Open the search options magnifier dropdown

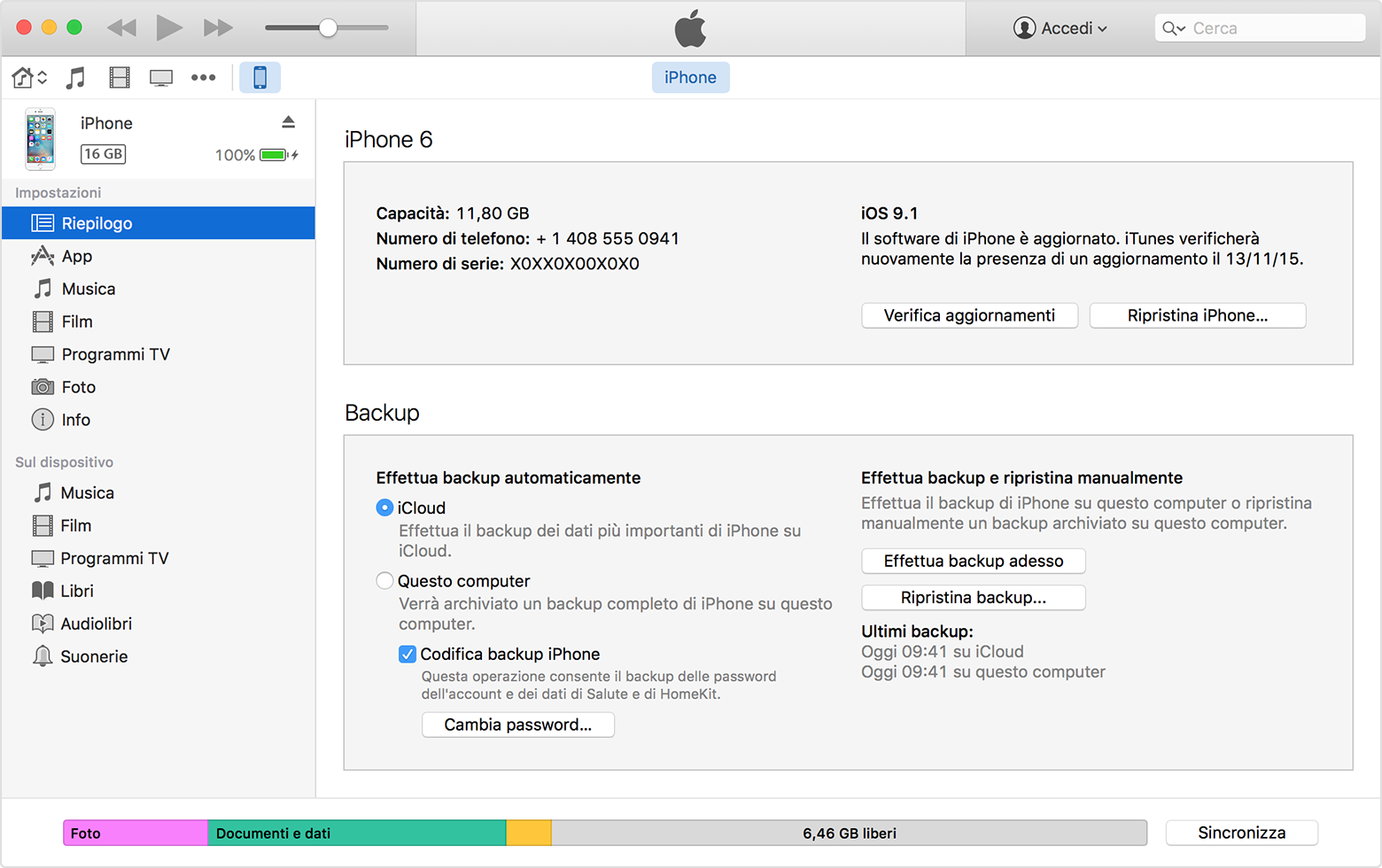[x=1174, y=28]
